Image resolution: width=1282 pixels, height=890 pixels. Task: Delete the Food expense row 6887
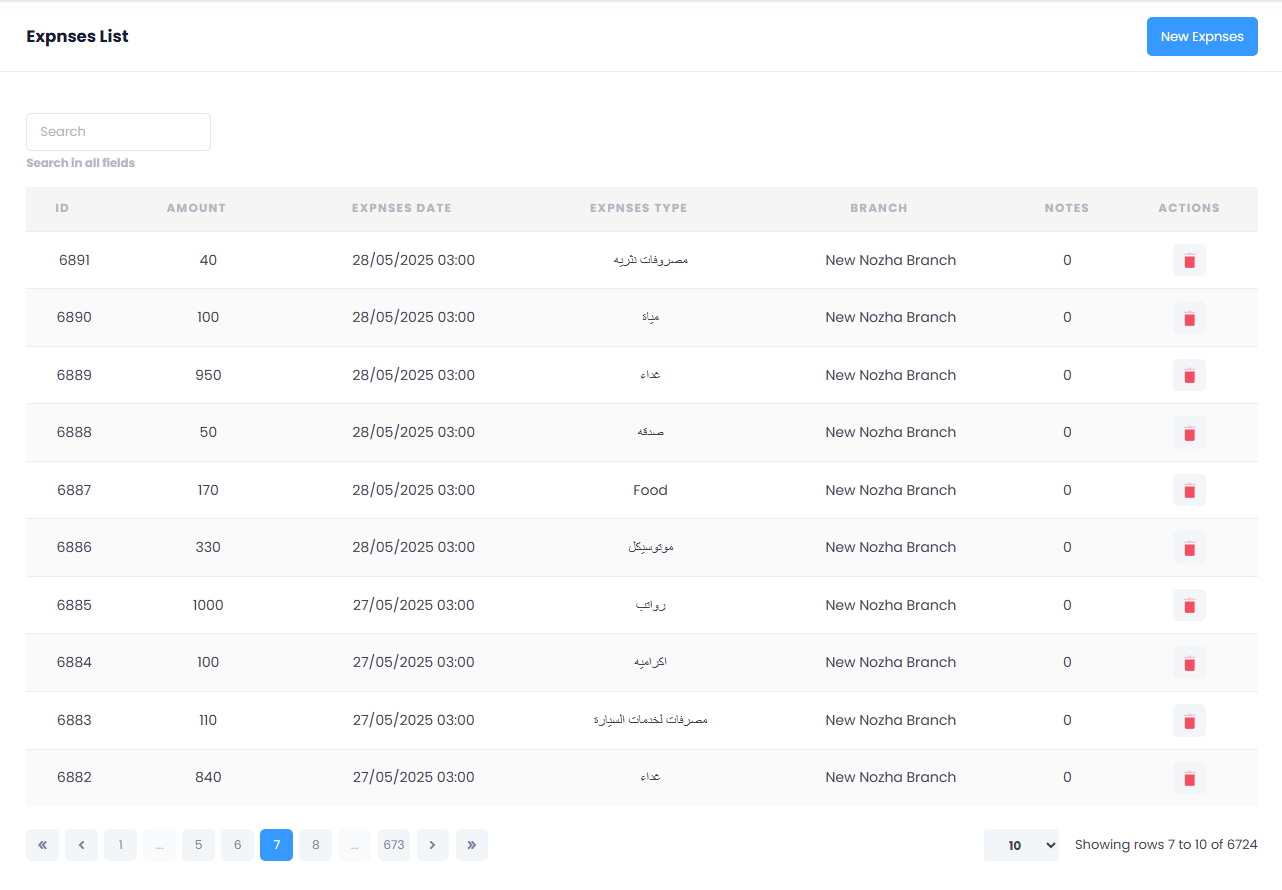point(1189,490)
